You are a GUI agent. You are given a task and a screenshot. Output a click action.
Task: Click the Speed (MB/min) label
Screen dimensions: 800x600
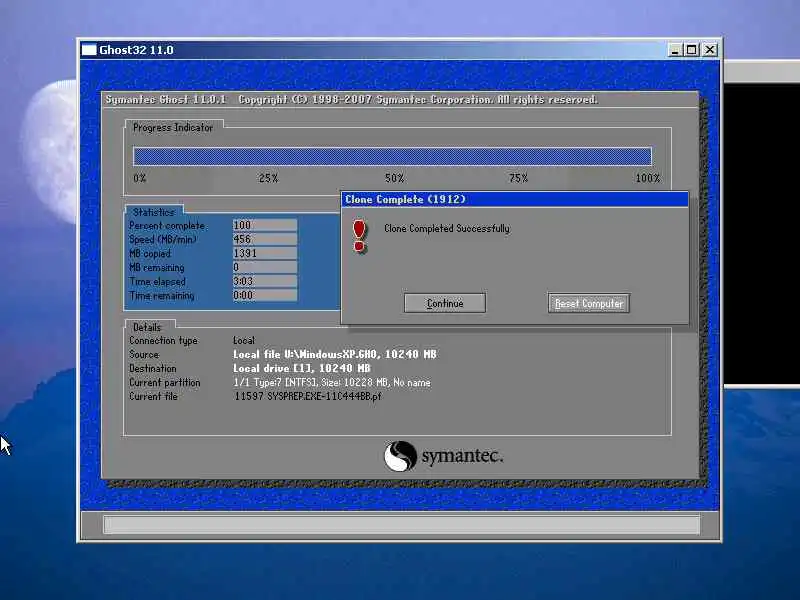pyautogui.click(x=163, y=239)
